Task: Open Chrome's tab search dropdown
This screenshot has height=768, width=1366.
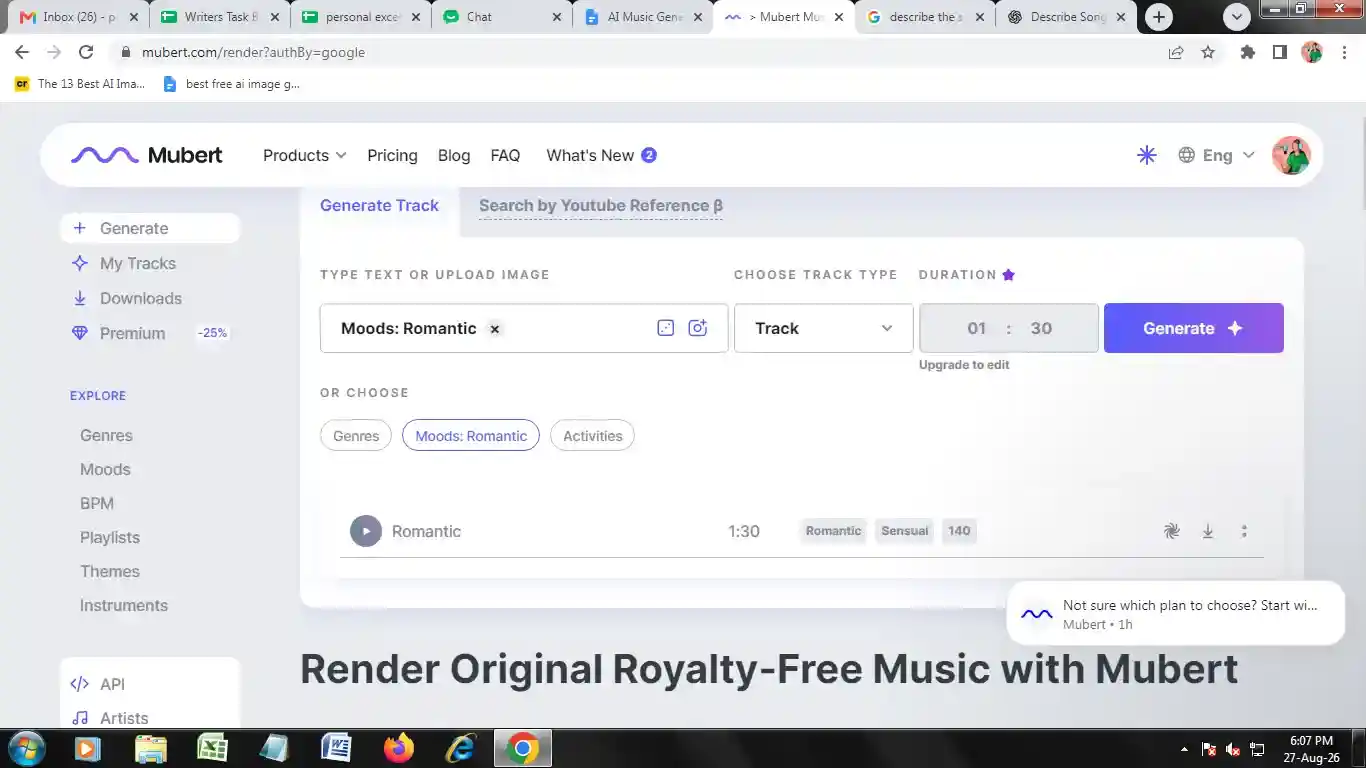Action: click(1238, 16)
